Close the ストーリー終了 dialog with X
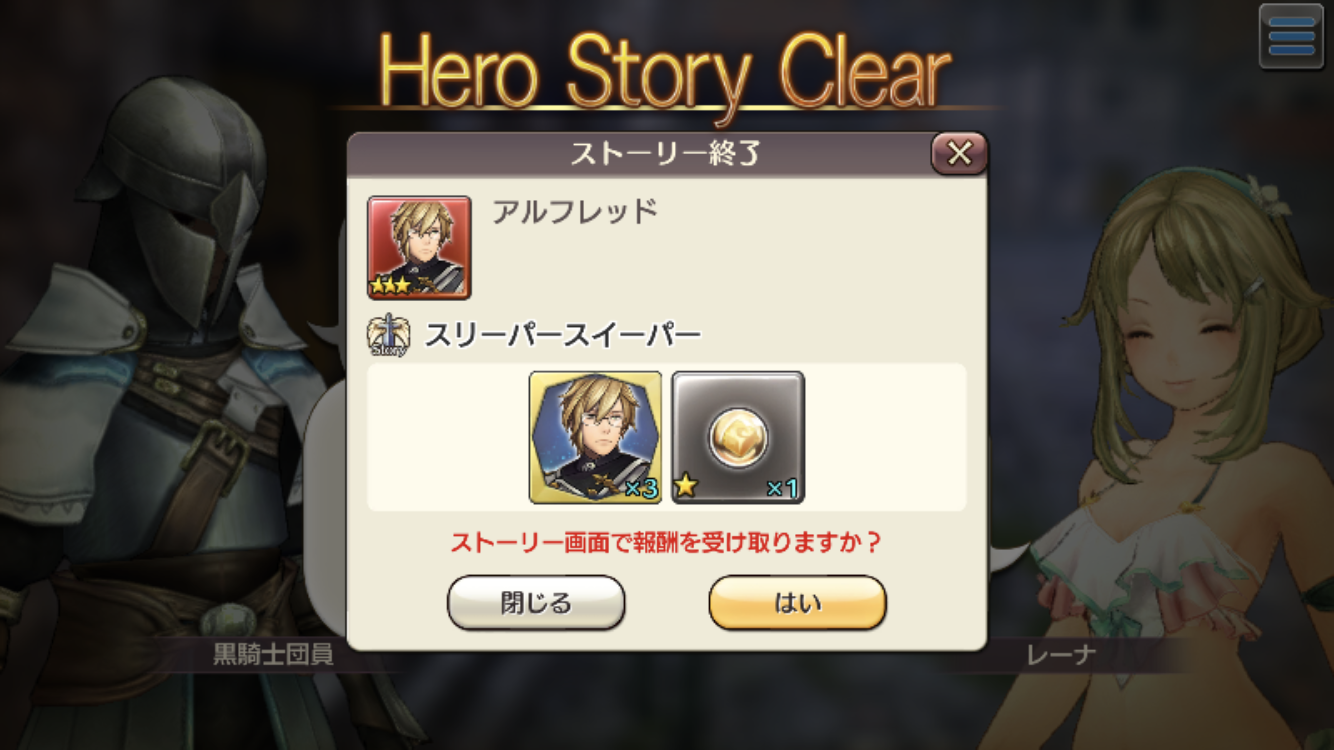 pos(959,153)
